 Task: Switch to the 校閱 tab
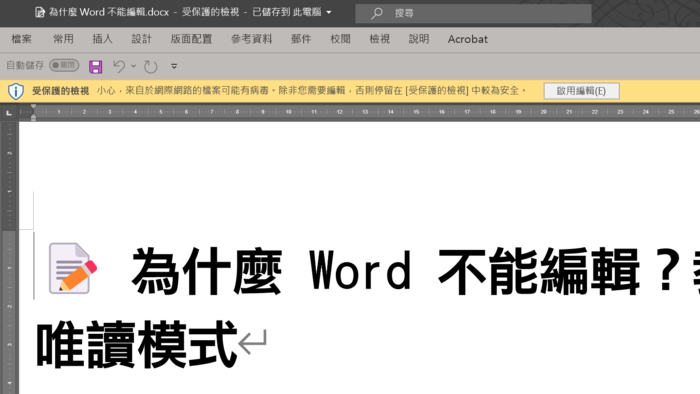[340, 39]
